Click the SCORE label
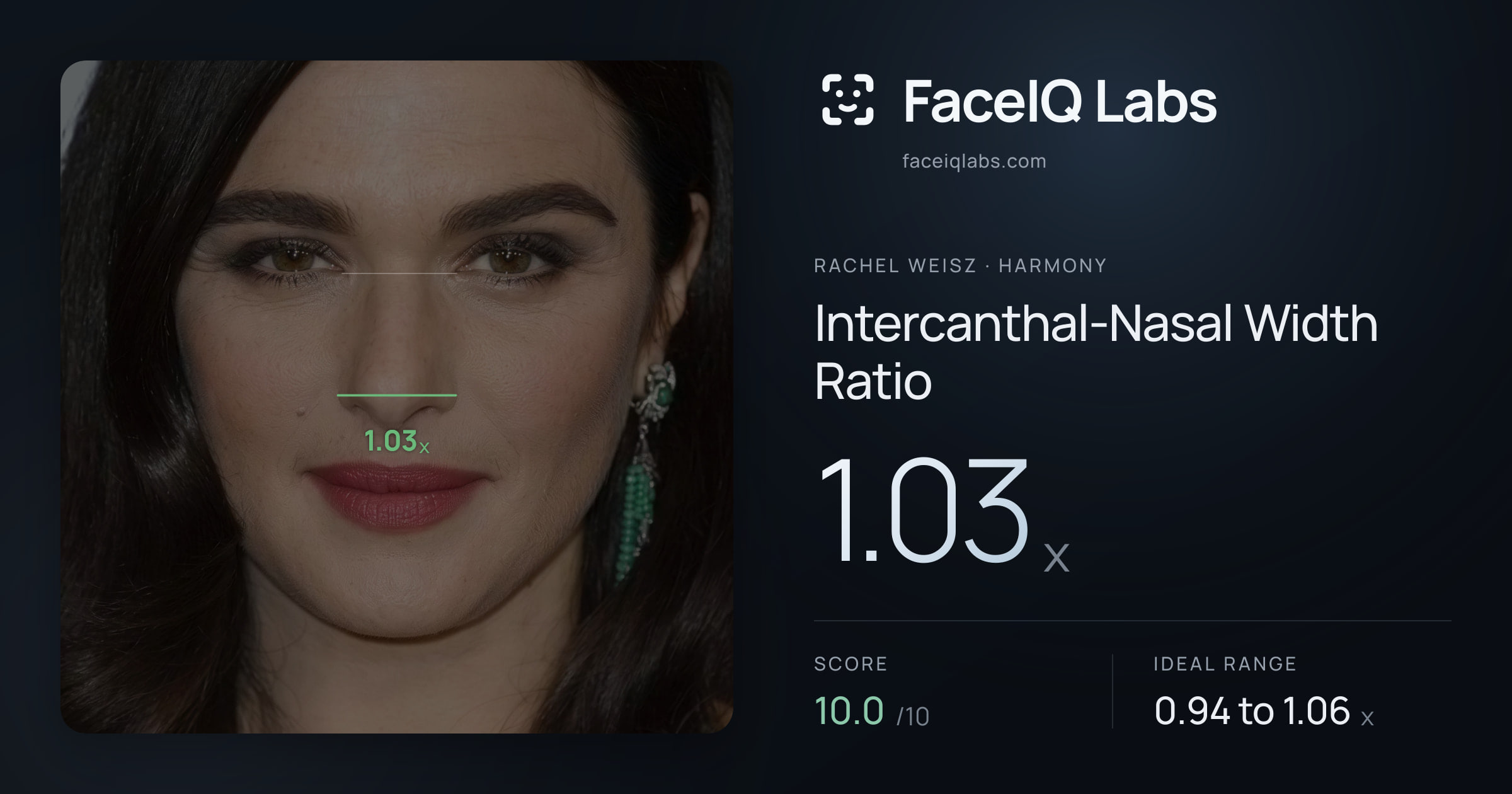 pos(850,664)
